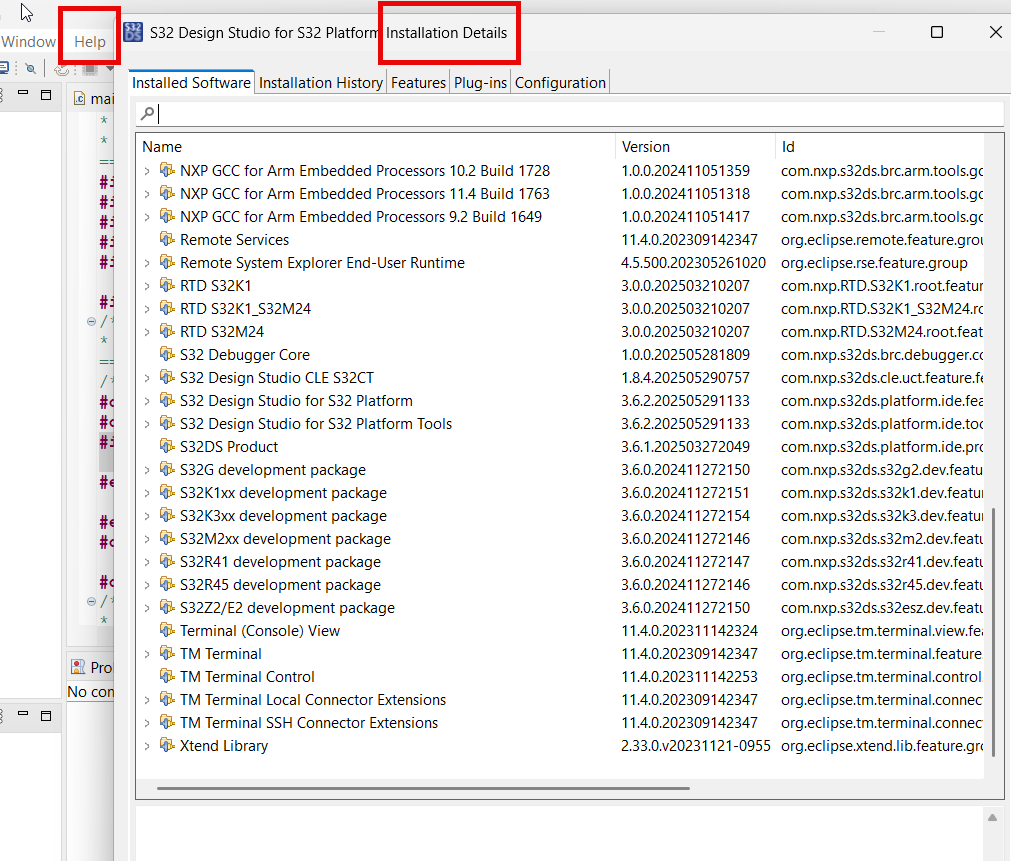Sort list by Id column header
The image size is (1011, 861).
[x=879, y=147]
